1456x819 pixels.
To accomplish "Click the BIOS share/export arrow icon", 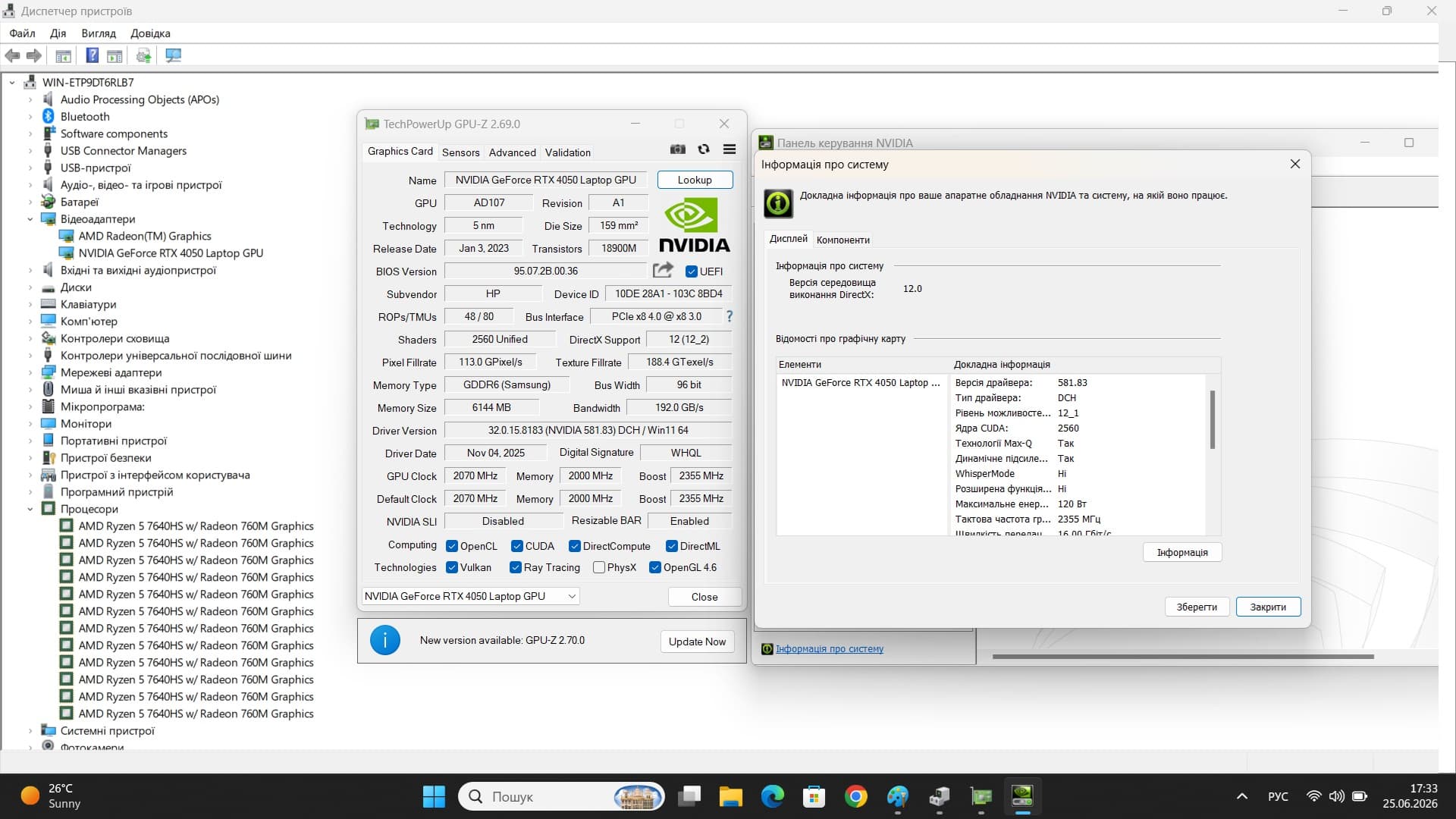I will click(x=663, y=270).
